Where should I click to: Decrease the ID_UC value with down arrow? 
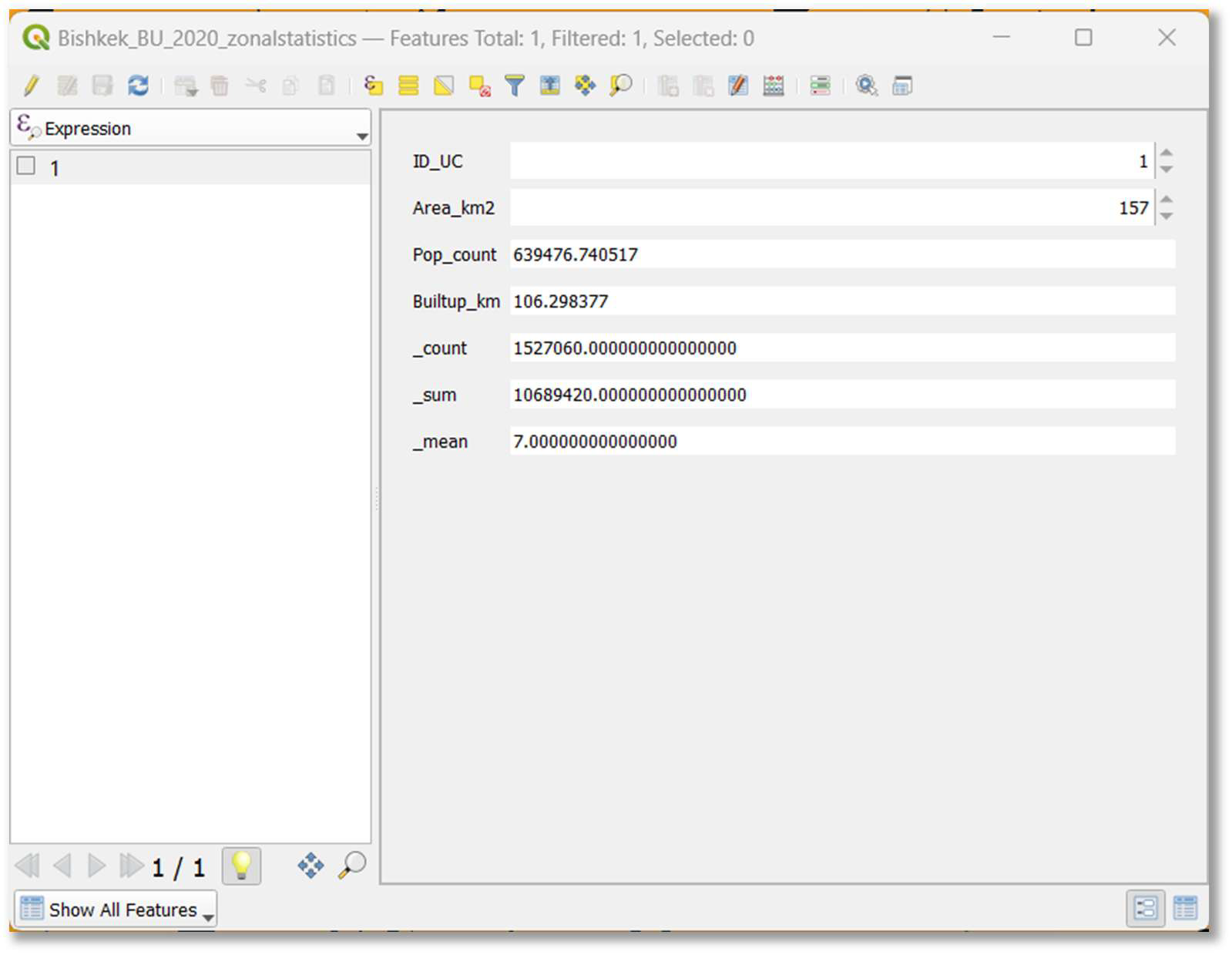1167,170
